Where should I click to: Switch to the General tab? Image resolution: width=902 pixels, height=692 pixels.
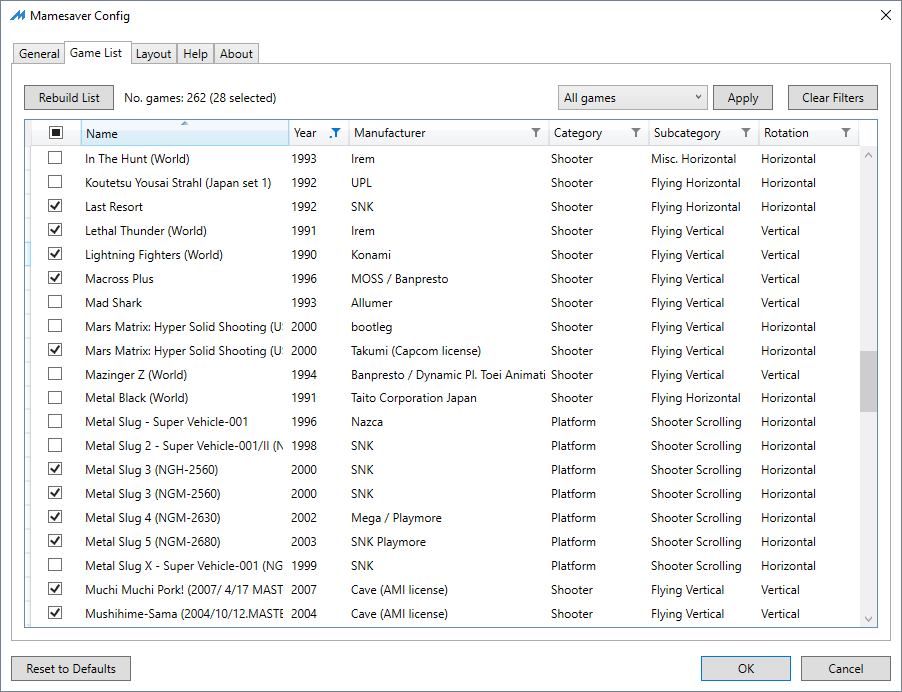[39, 53]
